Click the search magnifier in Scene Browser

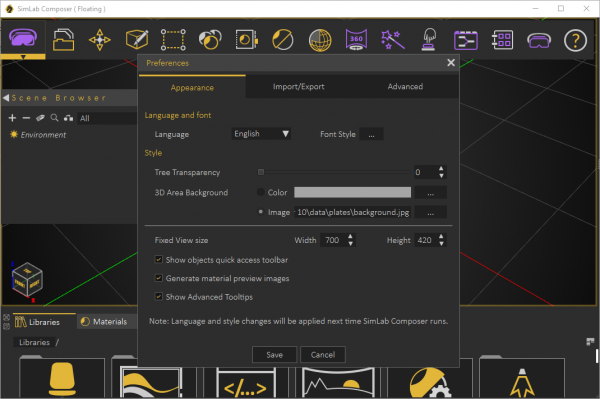point(54,118)
